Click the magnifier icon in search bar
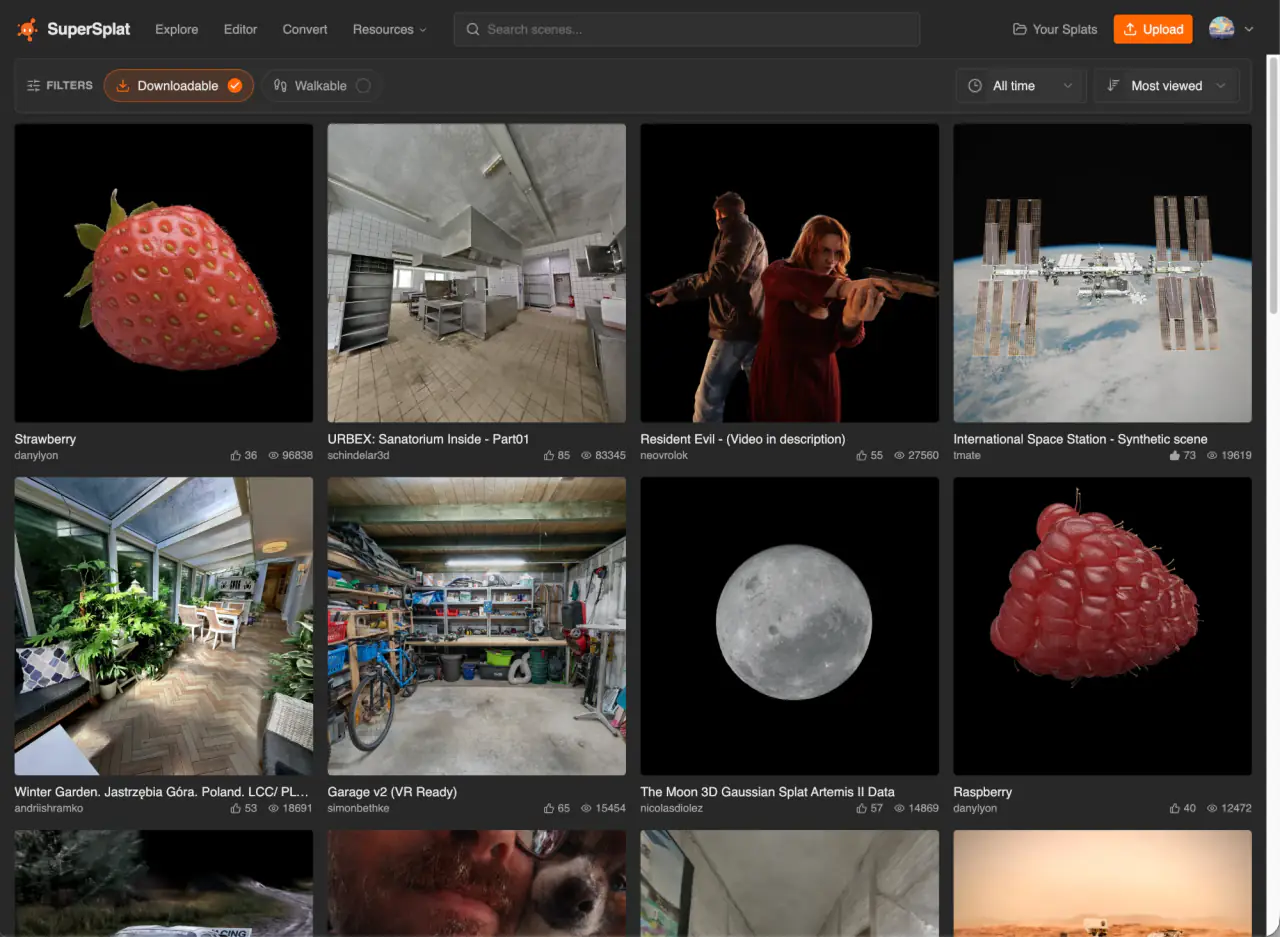The width and height of the screenshot is (1280, 937). [x=473, y=29]
